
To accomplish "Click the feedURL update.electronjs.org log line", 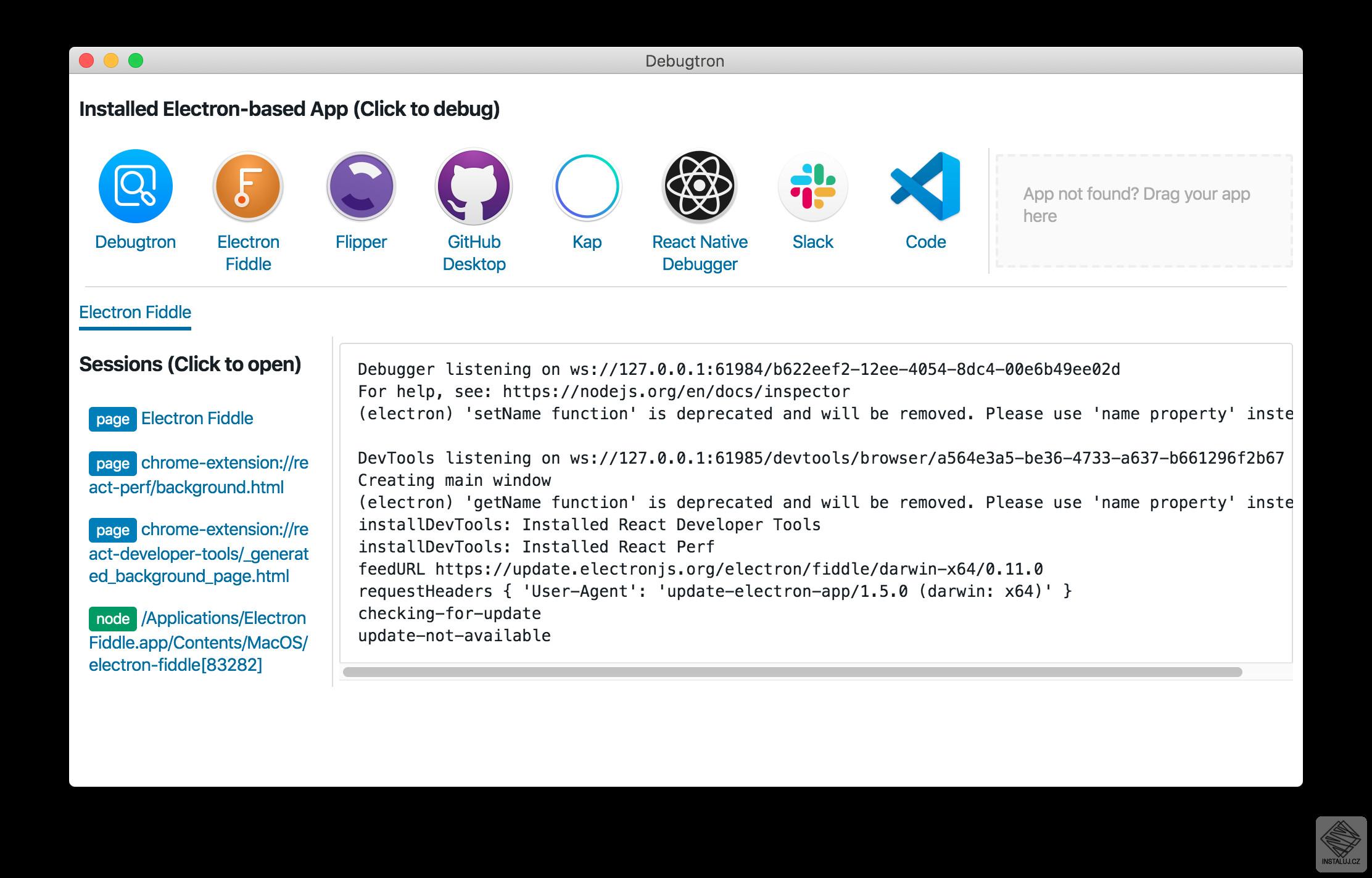I will click(x=700, y=569).
